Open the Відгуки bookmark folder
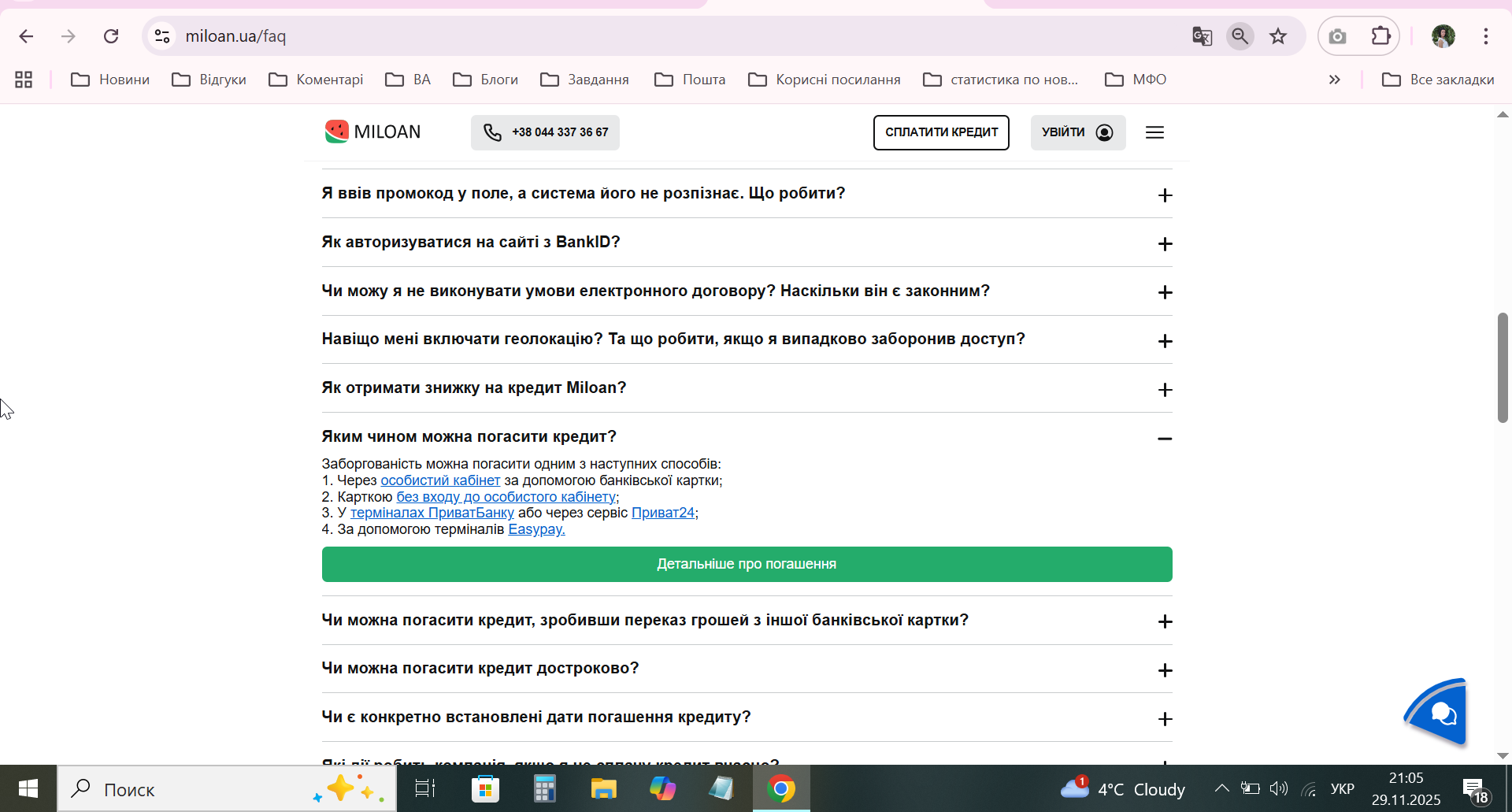 (209, 80)
